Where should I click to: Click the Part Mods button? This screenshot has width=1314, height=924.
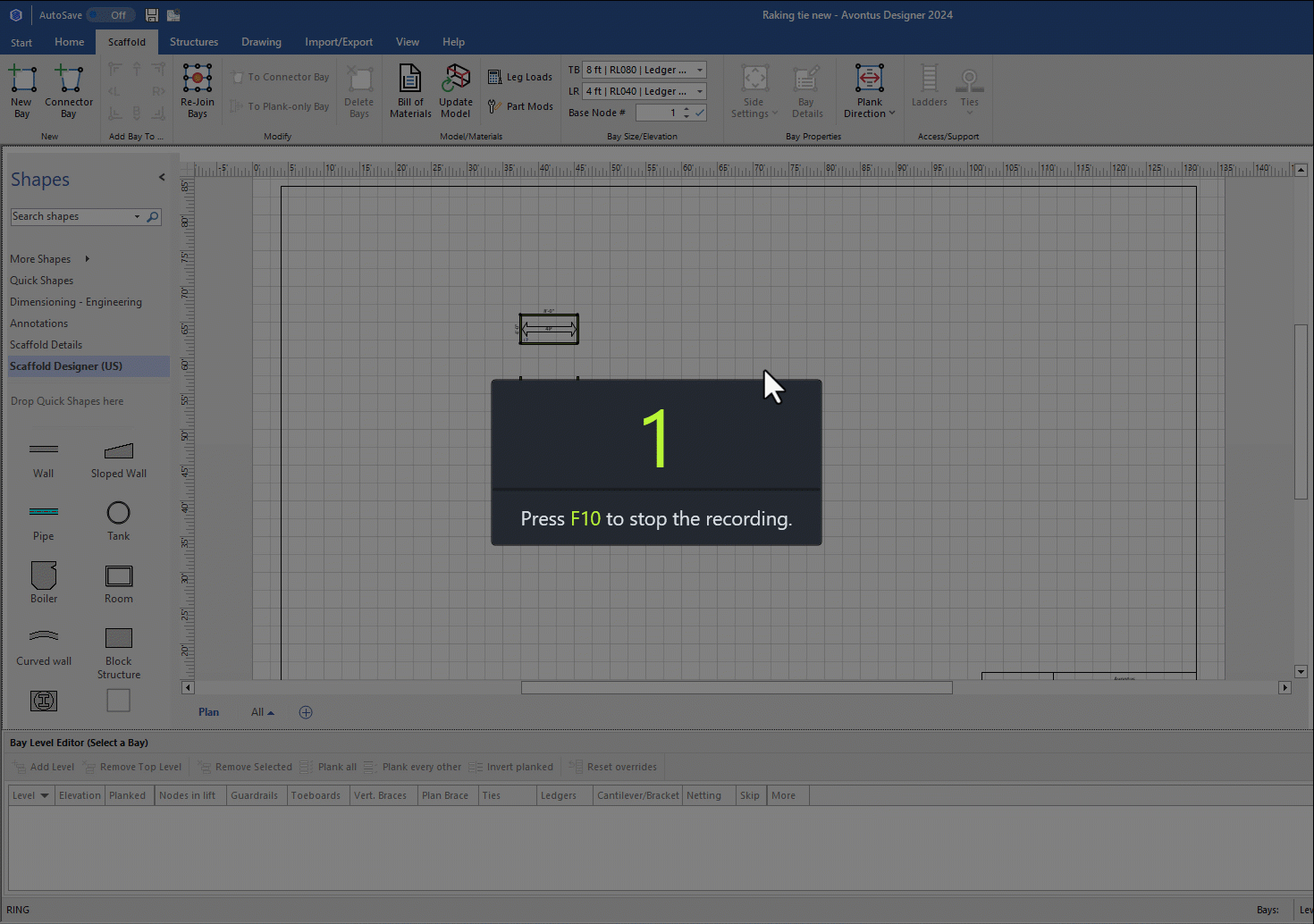click(x=520, y=106)
